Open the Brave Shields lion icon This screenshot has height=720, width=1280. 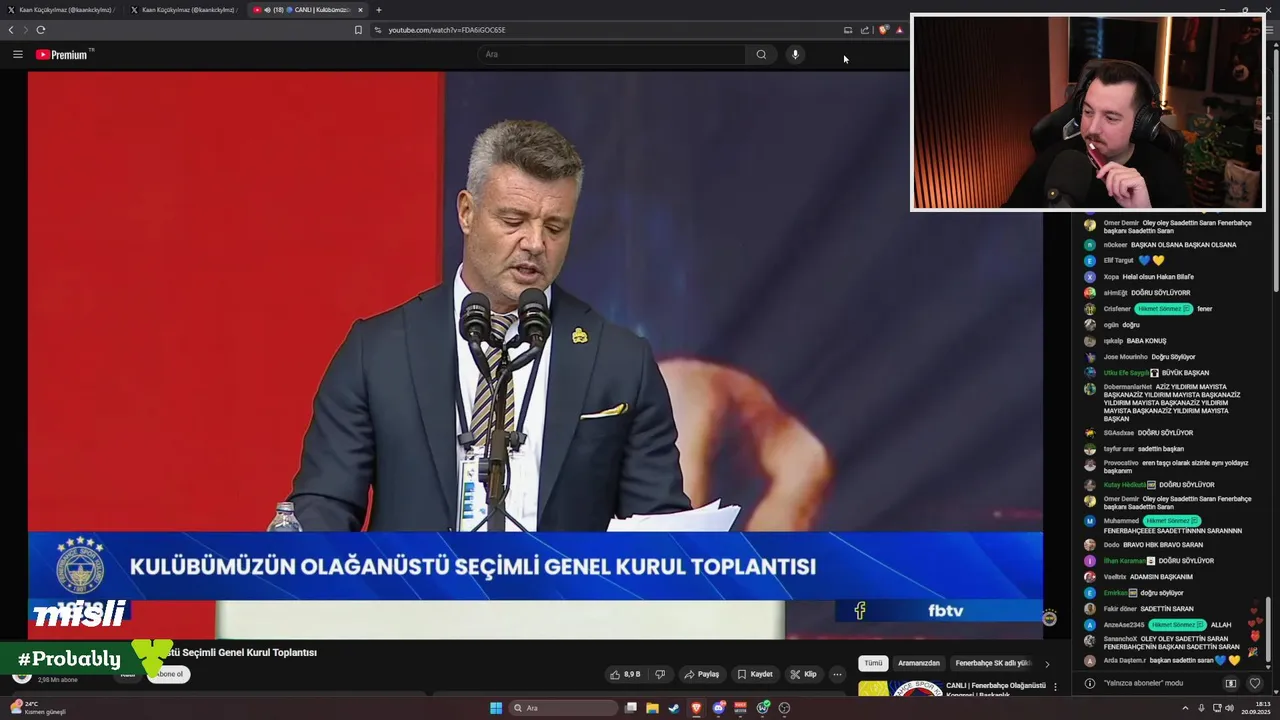coord(883,30)
